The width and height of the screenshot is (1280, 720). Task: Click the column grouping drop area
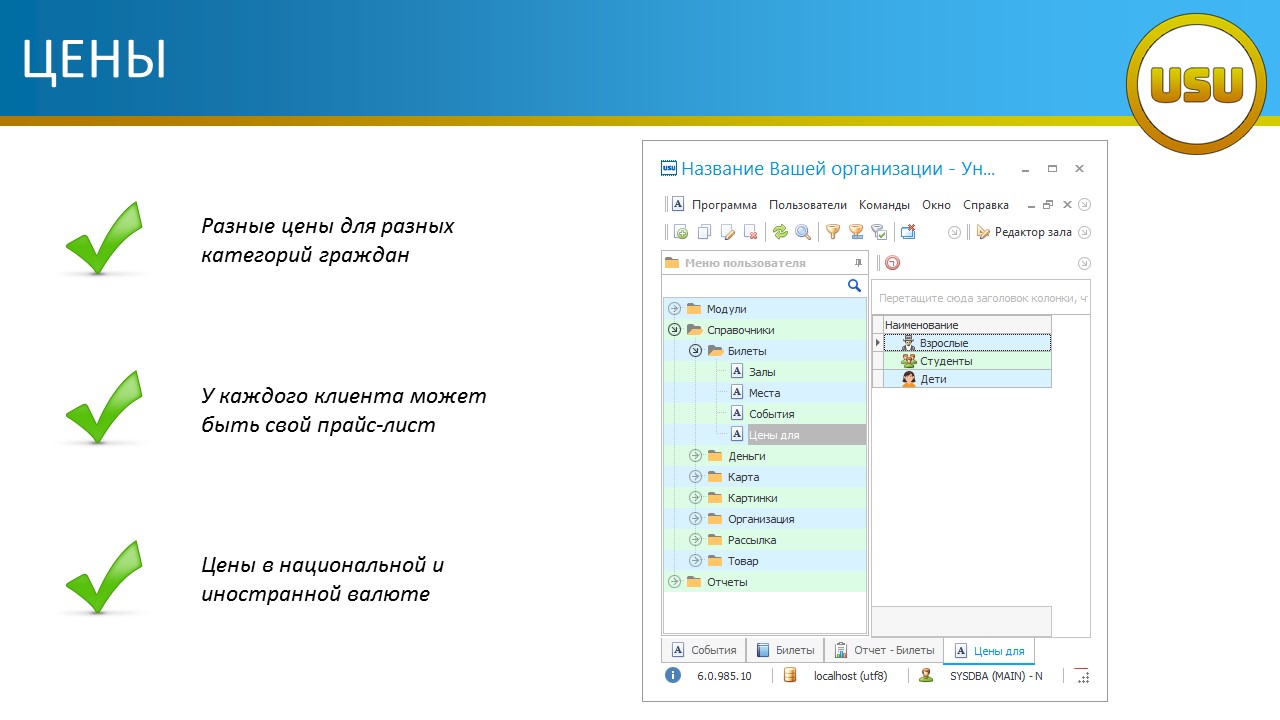point(981,298)
